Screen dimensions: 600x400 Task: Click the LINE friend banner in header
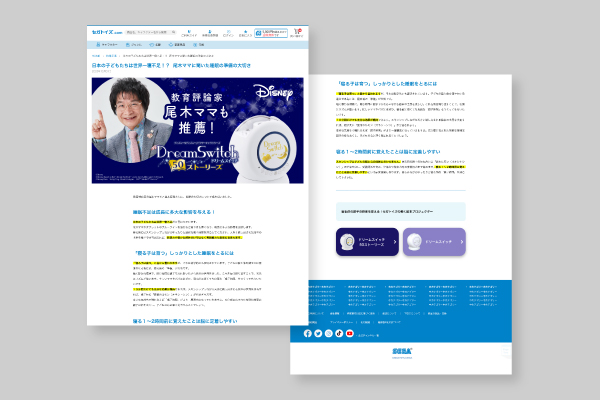click(x=271, y=33)
